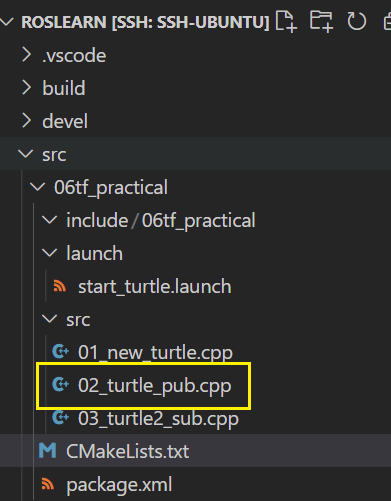Open CMakeLists.txt in the editor
This screenshot has width=391, height=501.
pos(127,451)
